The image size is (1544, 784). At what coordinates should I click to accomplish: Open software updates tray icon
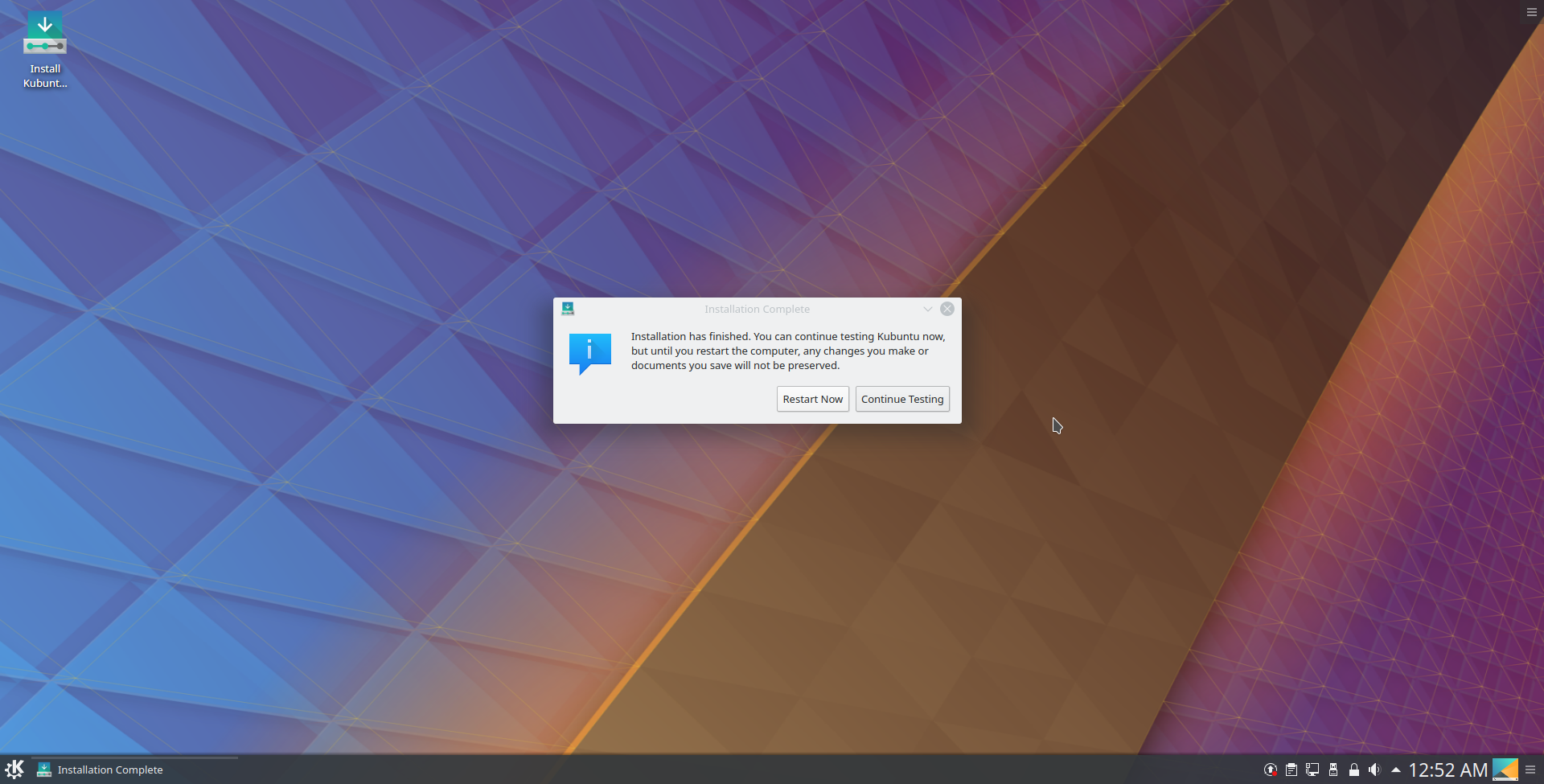point(1270,770)
